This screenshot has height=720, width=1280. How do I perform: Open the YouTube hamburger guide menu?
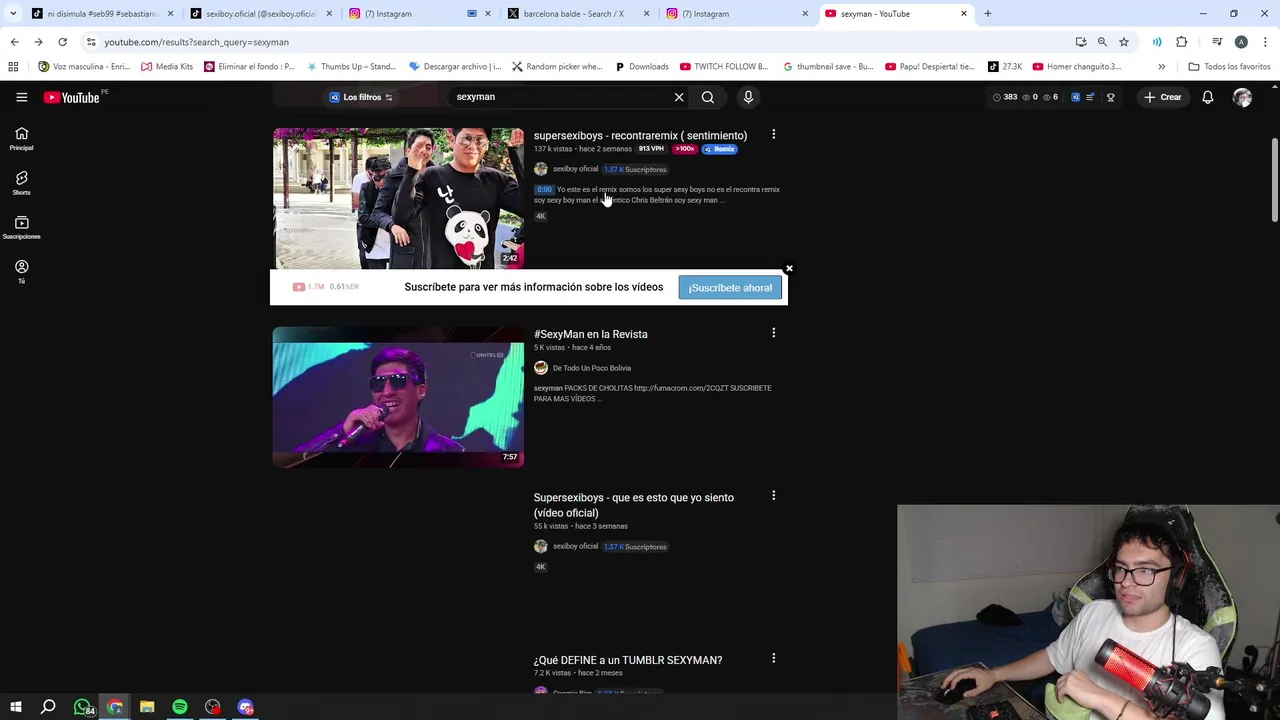[x=21, y=97]
